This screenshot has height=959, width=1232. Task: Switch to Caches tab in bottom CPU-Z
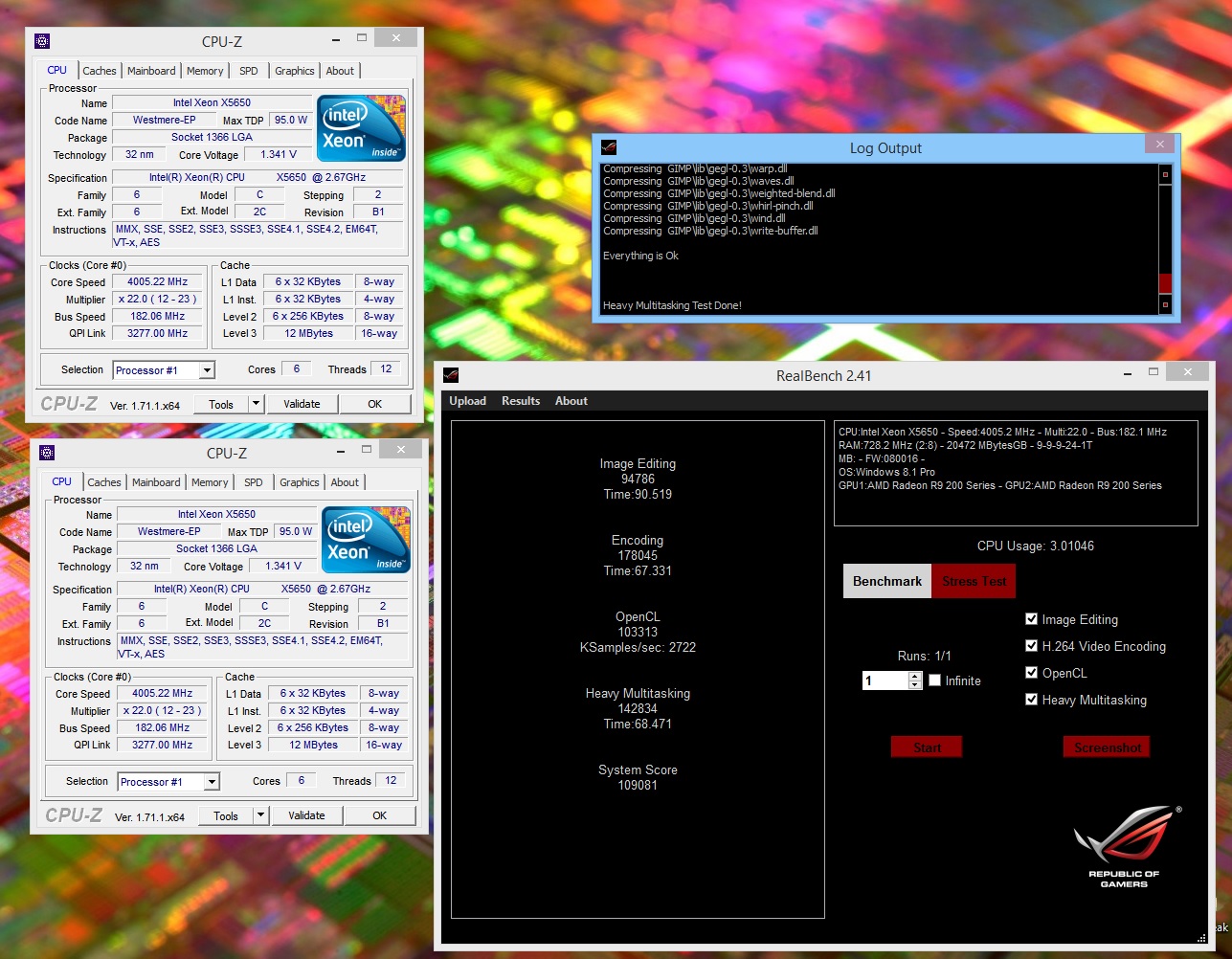[104, 482]
